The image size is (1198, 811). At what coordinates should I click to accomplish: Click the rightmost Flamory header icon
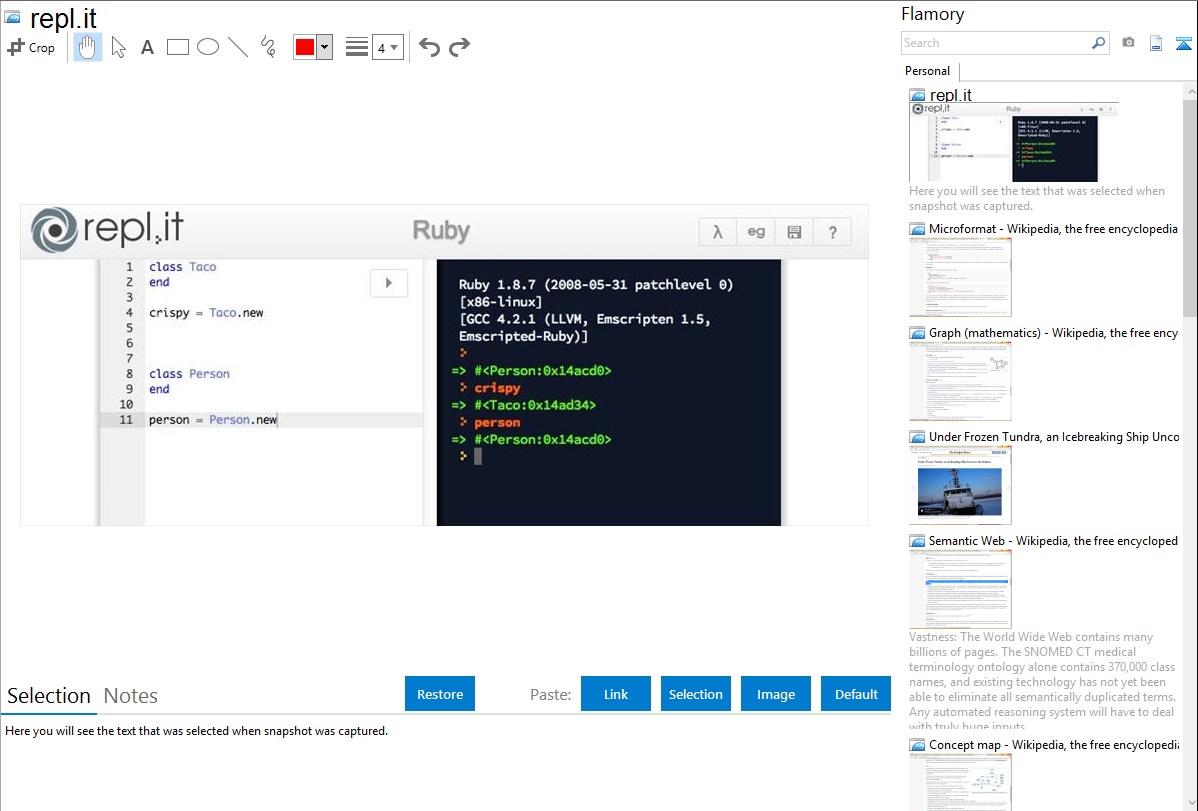click(1183, 43)
